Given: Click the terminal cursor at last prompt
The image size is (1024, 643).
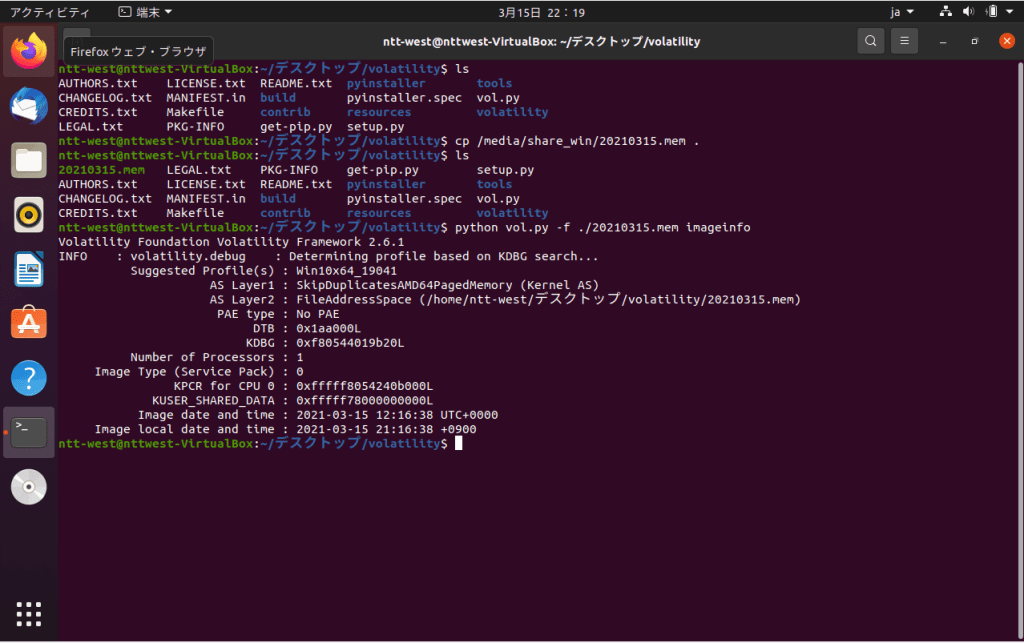Looking at the screenshot, I should (x=458, y=443).
